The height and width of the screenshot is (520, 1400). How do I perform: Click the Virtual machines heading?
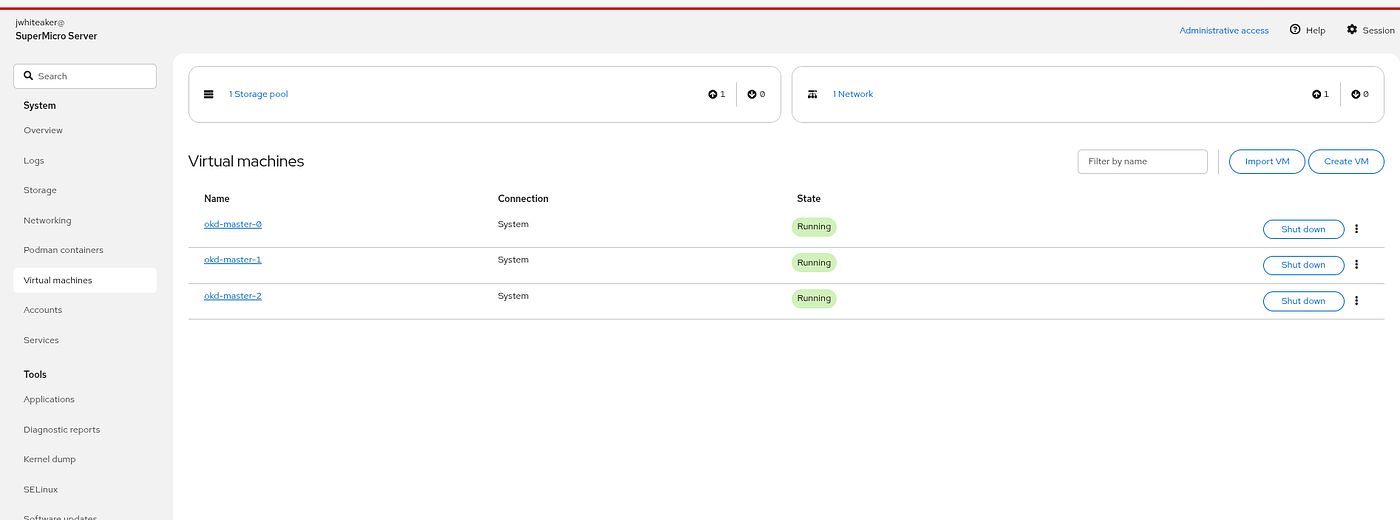(x=246, y=161)
